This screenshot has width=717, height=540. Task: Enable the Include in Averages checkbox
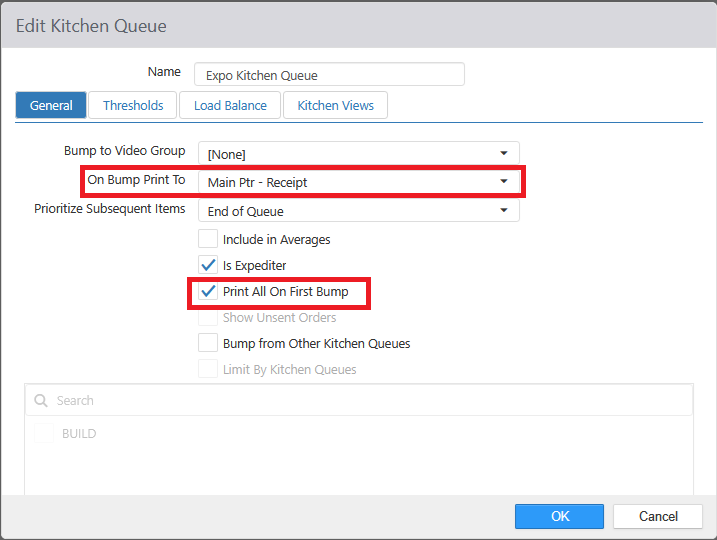click(208, 239)
